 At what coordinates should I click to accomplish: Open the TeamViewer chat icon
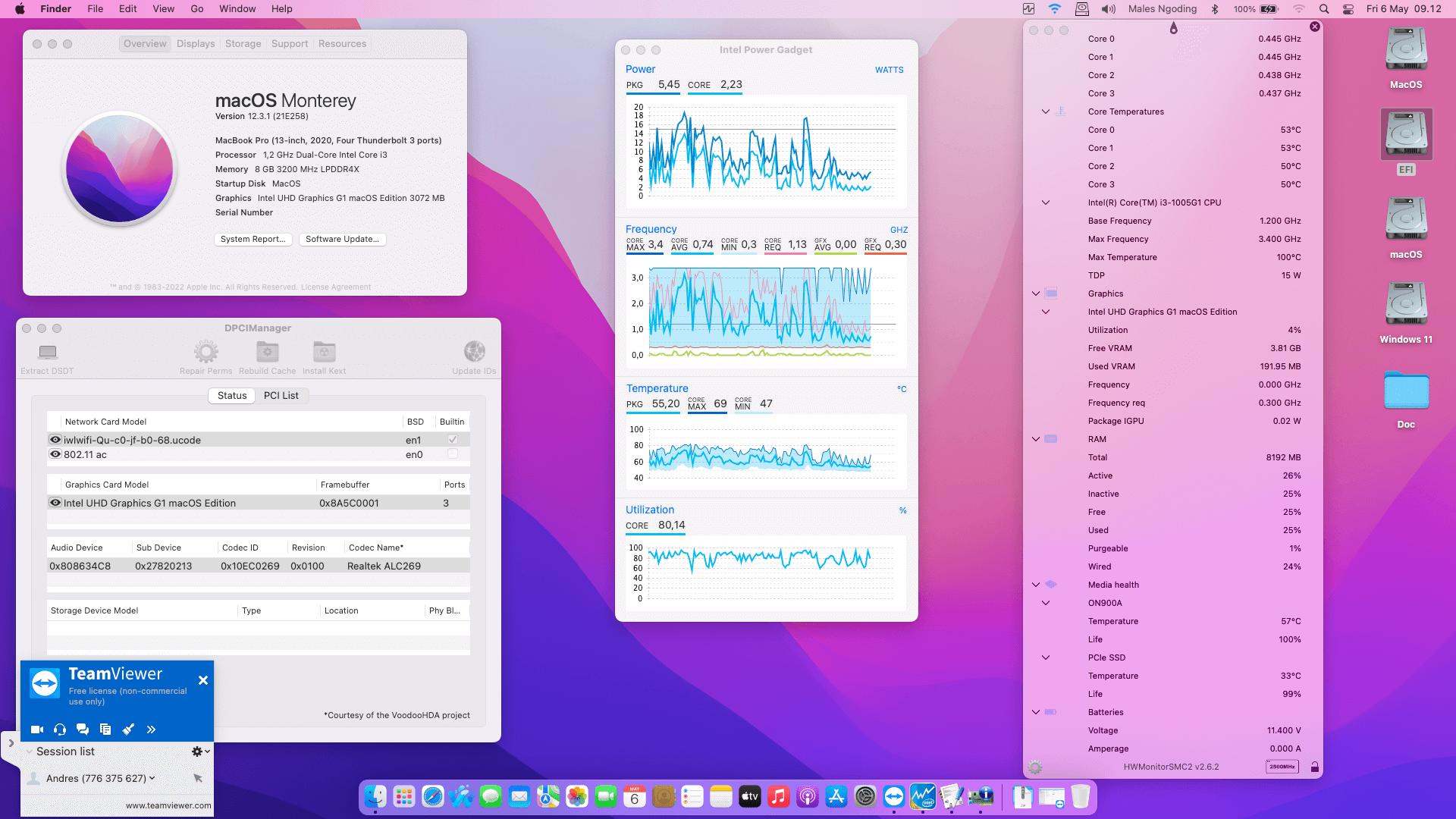[83, 729]
